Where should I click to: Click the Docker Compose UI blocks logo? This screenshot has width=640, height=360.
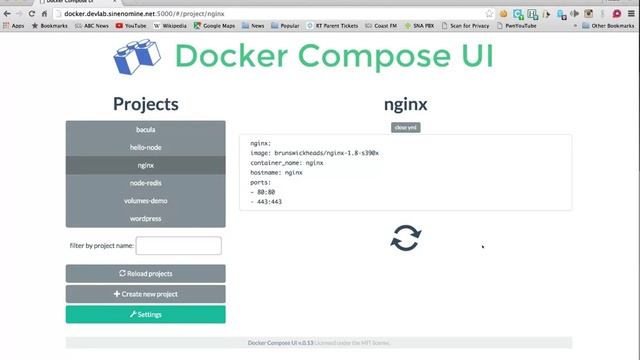[x=137, y=56]
